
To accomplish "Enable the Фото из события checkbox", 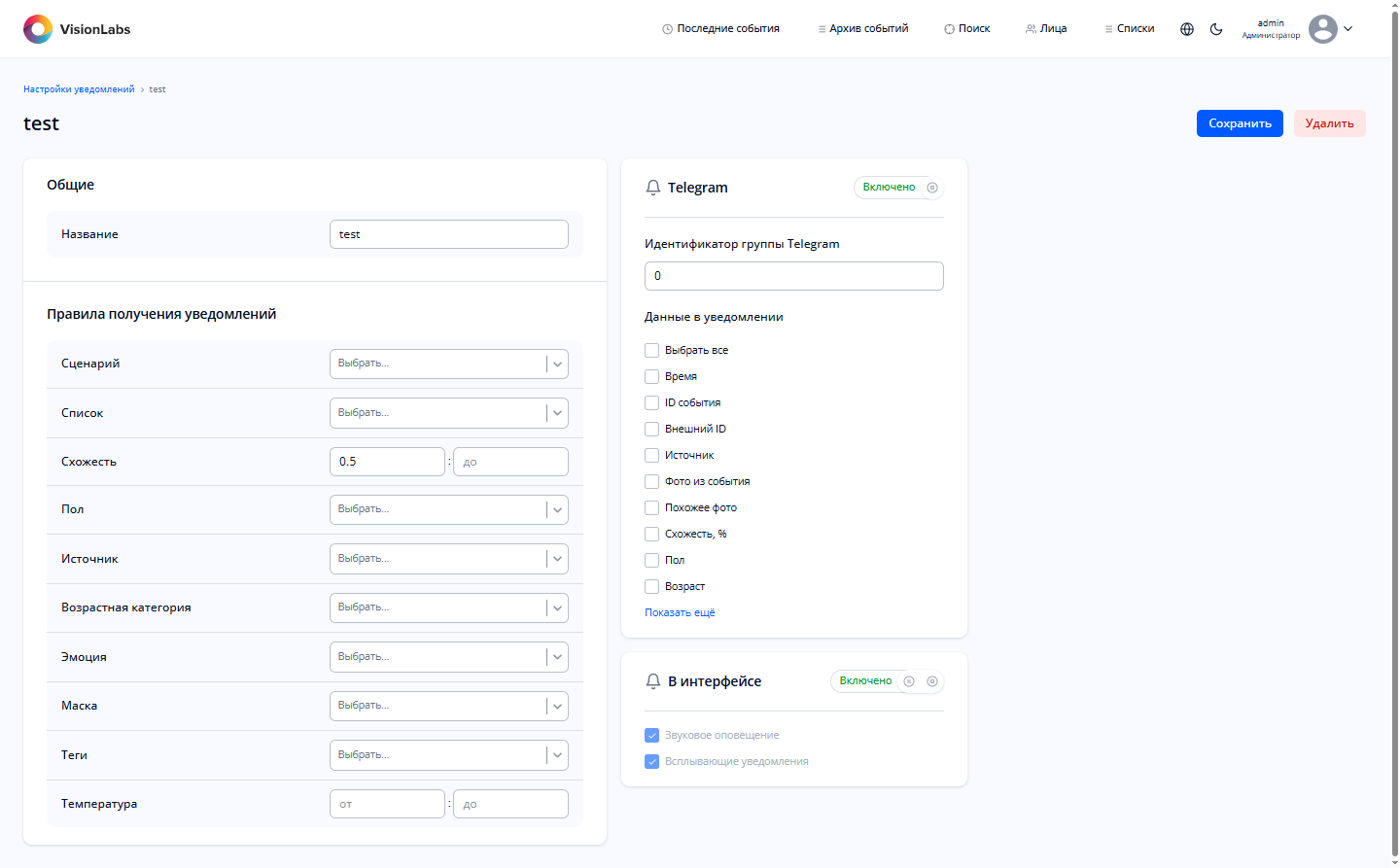I will pos(652,481).
